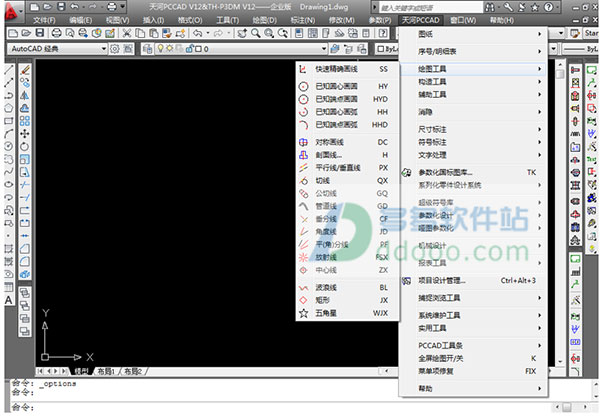Open the Layer Properties Manager icon
The height and width of the screenshot is (417, 600).
pyautogui.click(x=147, y=49)
